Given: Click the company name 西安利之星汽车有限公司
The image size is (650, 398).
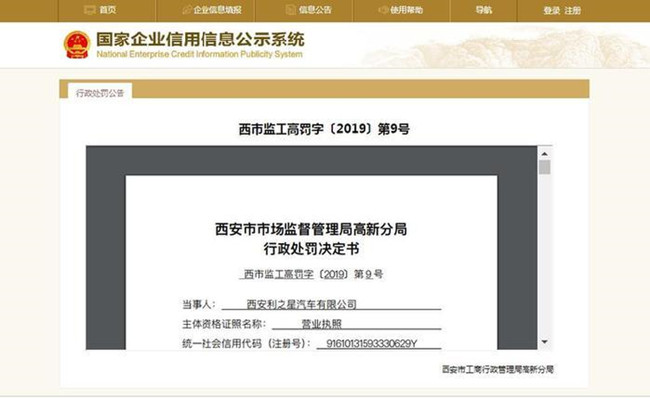Looking at the screenshot, I should (301, 304).
